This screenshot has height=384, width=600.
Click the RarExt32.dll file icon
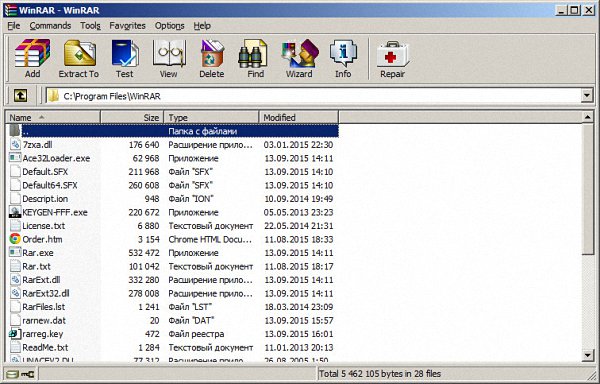[x=15, y=293]
